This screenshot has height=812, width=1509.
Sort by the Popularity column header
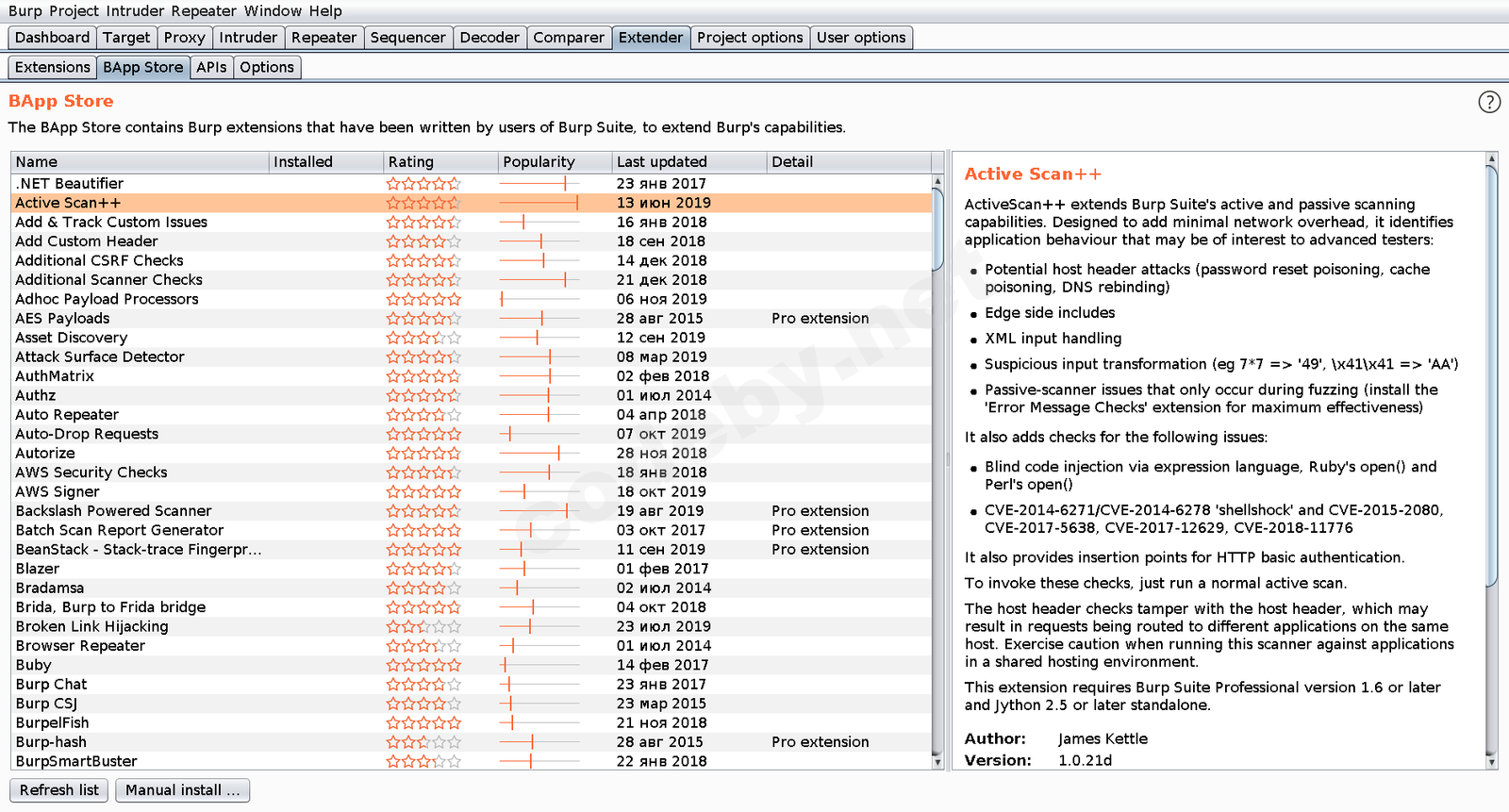tap(556, 162)
